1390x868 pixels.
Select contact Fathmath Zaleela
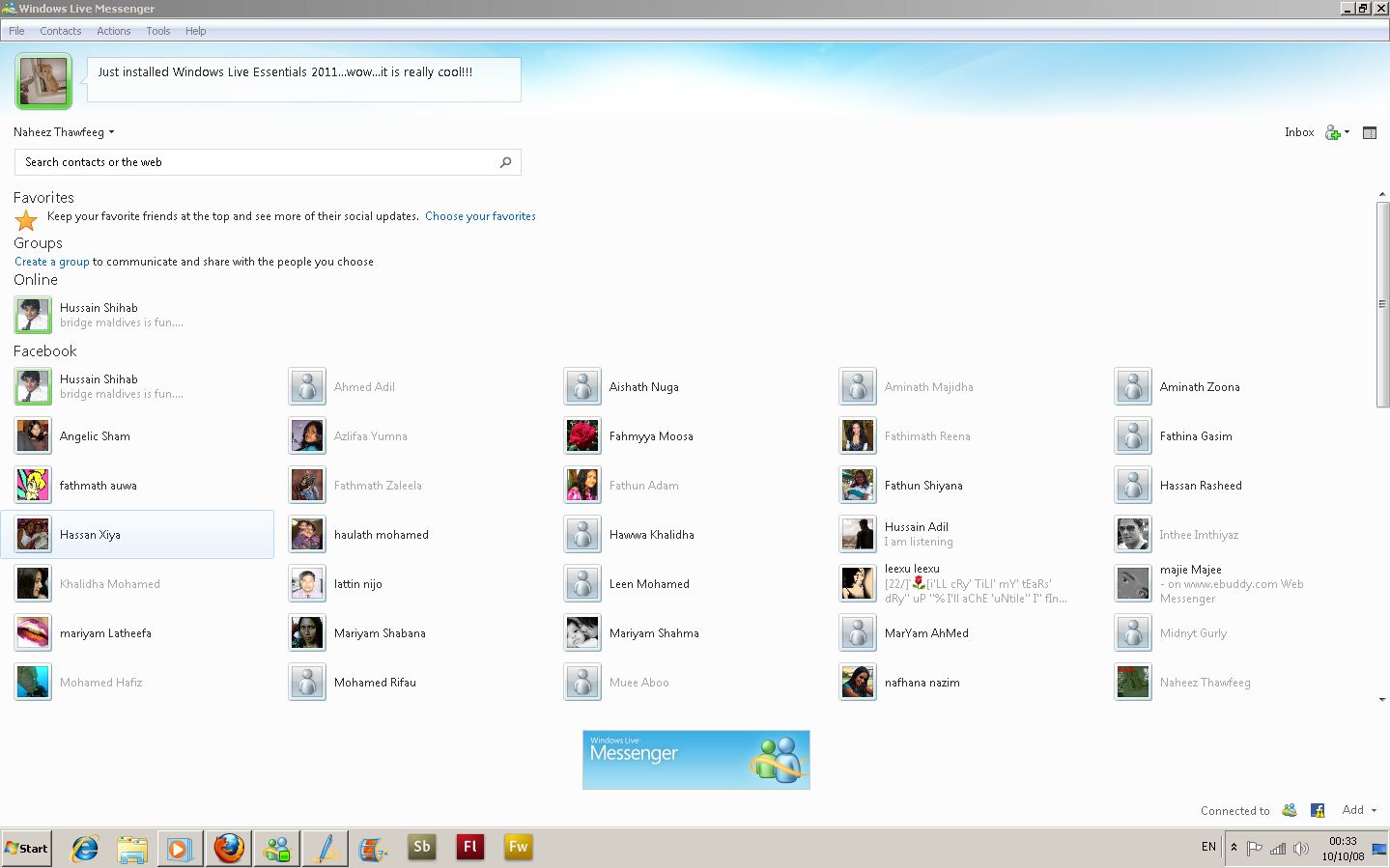click(378, 486)
